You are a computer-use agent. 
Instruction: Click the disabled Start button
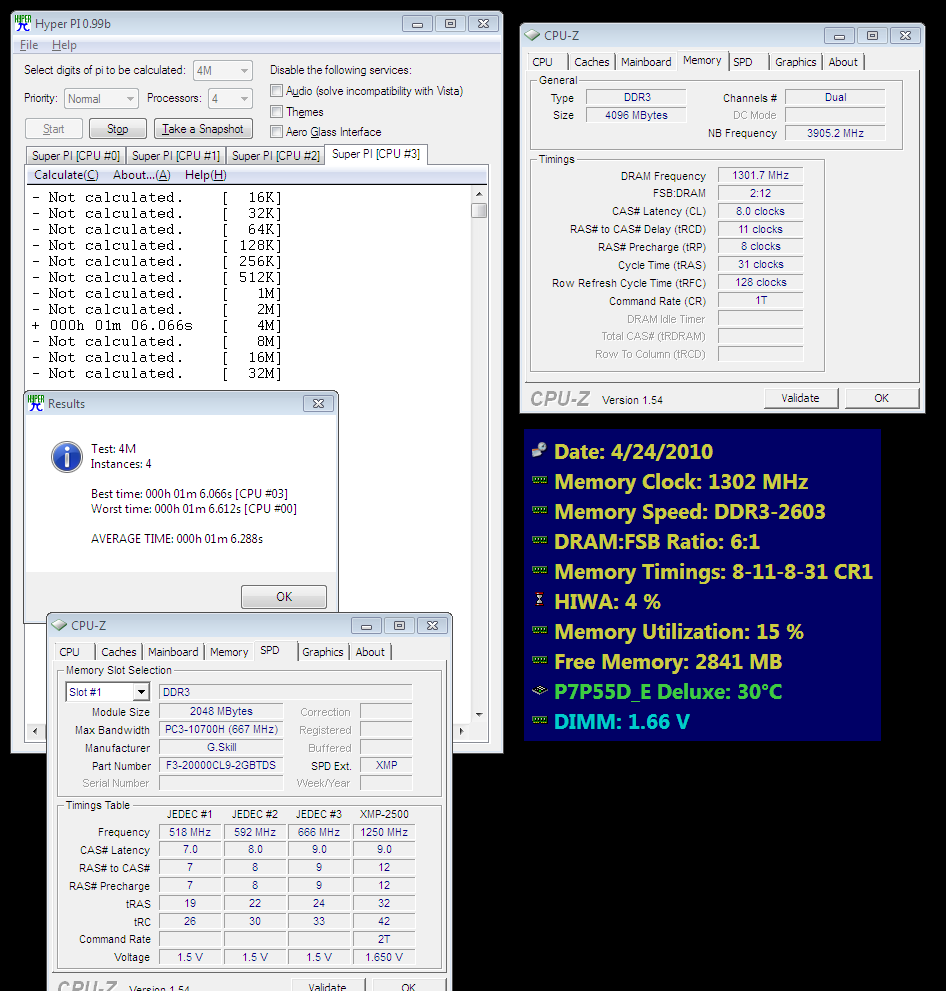coord(54,129)
